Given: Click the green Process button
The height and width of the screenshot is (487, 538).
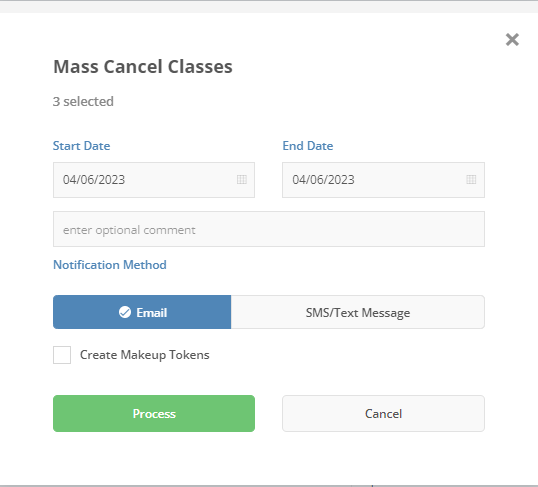Looking at the screenshot, I should 154,414.
